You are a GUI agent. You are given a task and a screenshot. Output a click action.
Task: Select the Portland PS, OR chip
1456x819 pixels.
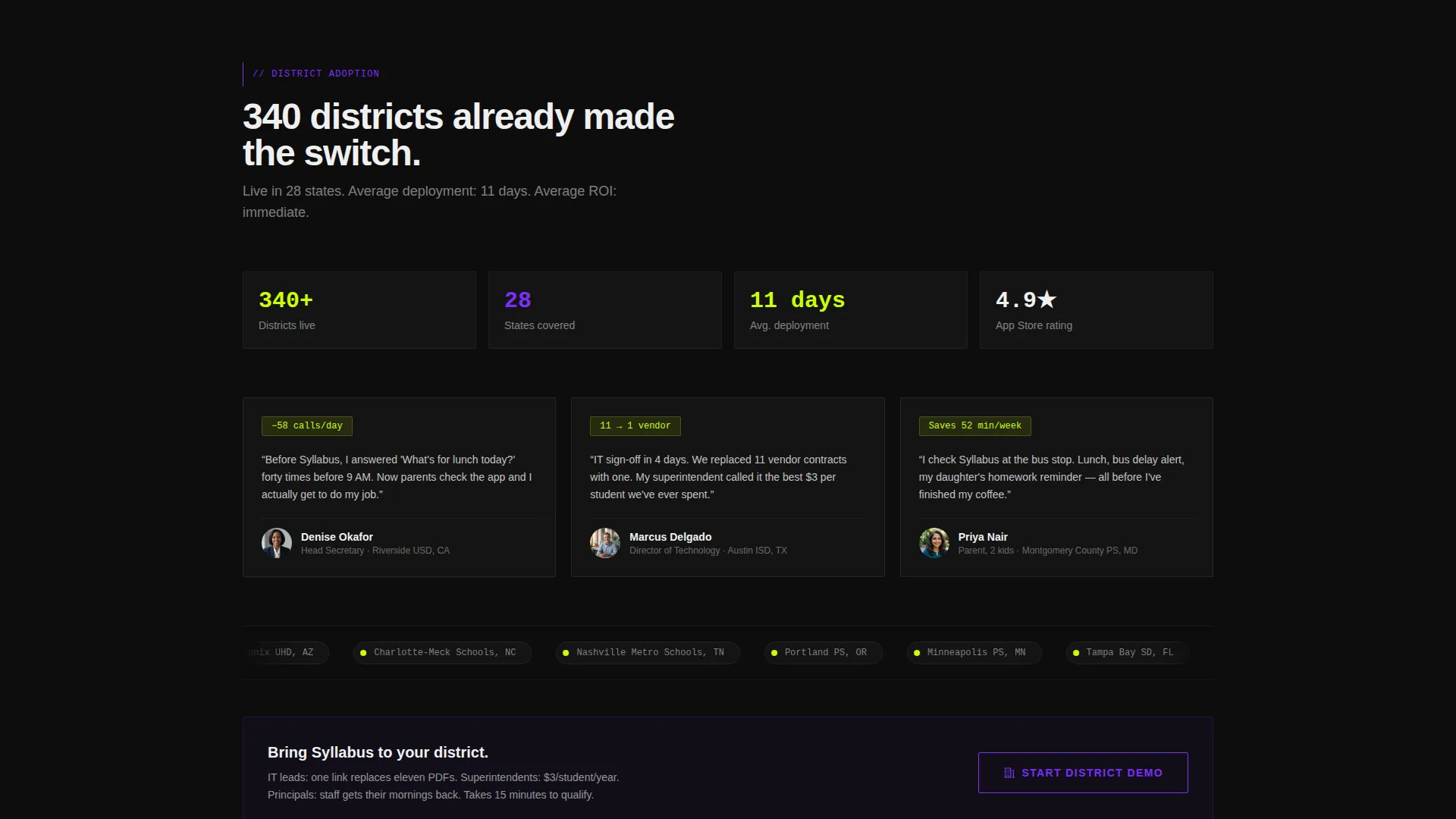pos(824,653)
